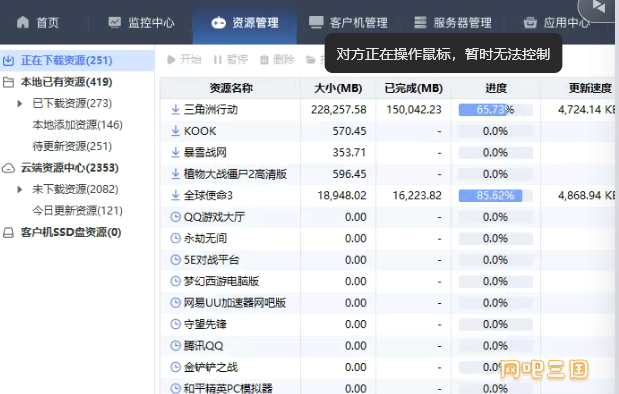
Task: Select 正在下载资源(251) in sidebar
Action: pos(77,60)
